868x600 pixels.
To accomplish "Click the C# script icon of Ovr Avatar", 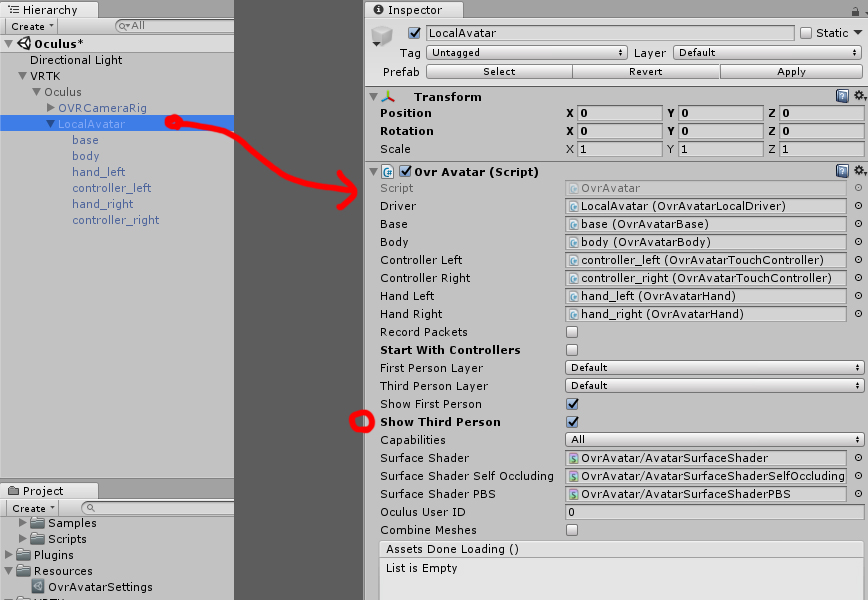I will tap(388, 172).
